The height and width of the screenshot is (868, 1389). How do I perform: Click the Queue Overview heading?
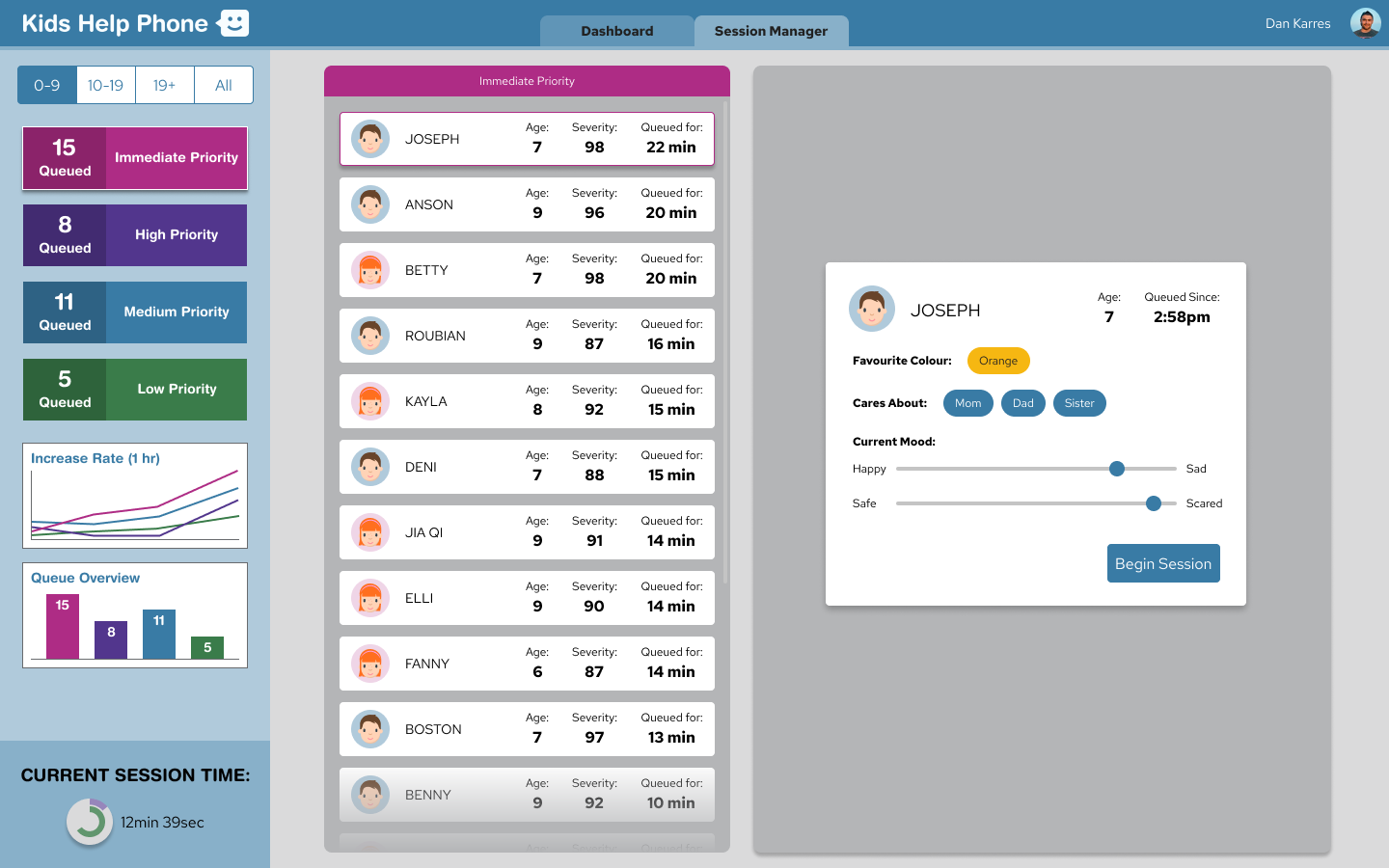[85, 578]
